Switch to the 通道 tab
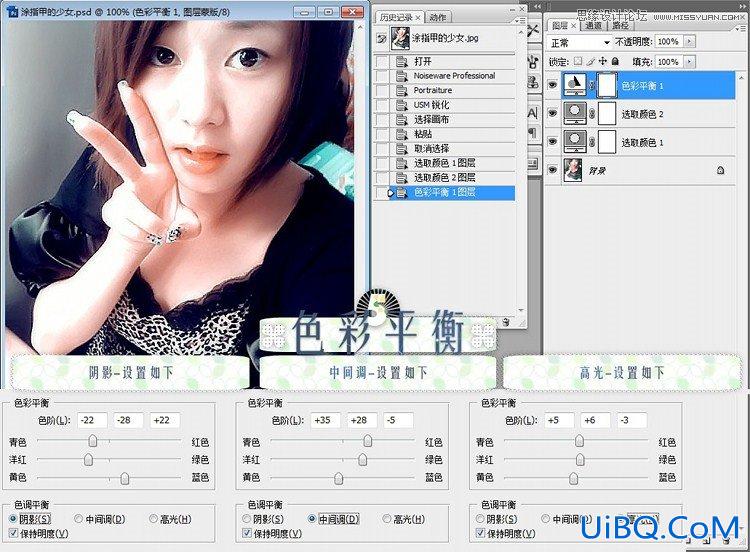The width and height of the screenshot is (750, 552). point(593,25)
